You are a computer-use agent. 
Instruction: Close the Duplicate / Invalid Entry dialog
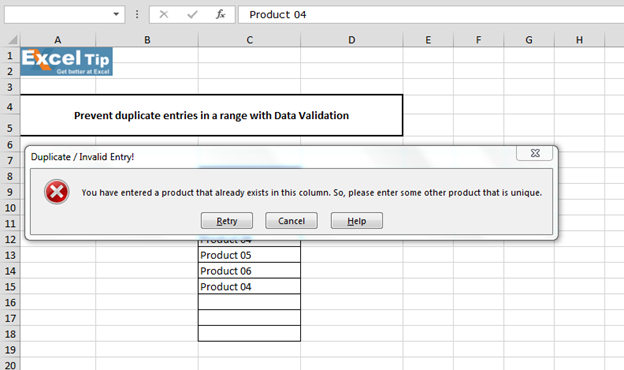(x=534, y=153)
